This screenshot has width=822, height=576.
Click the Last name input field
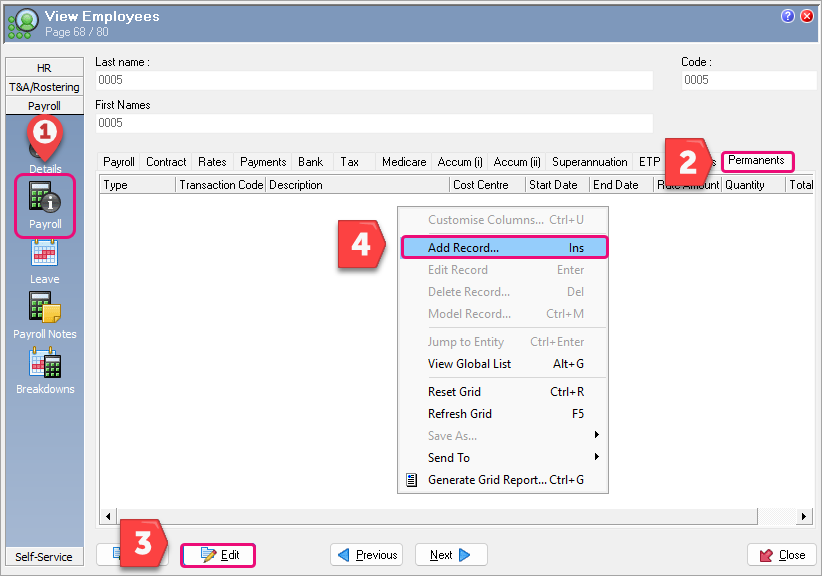(373, 80)
